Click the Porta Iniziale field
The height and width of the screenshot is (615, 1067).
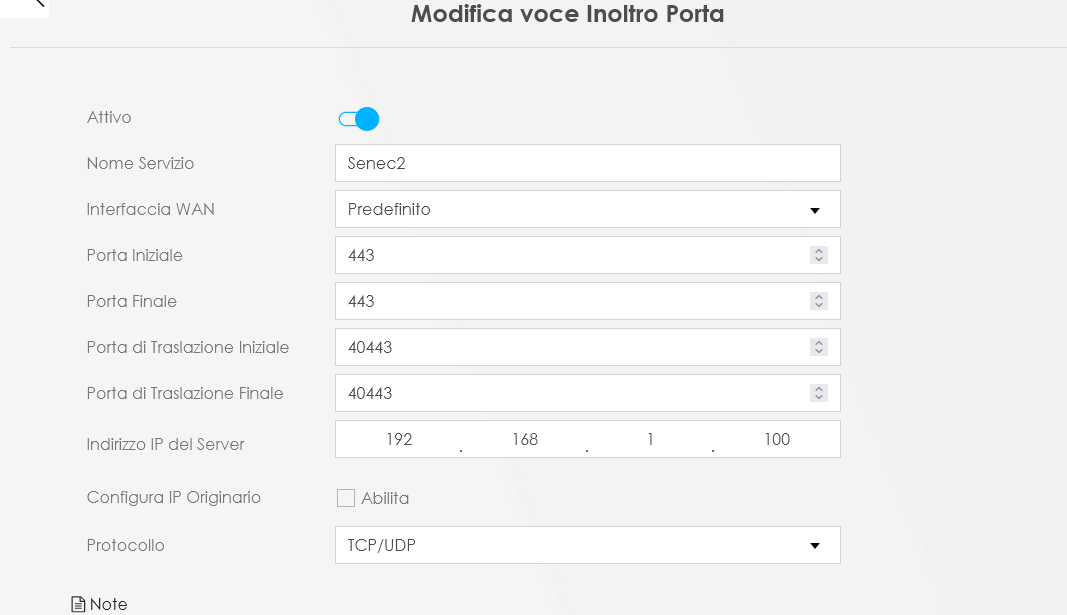pyautogui.click(x=587, y=255)
